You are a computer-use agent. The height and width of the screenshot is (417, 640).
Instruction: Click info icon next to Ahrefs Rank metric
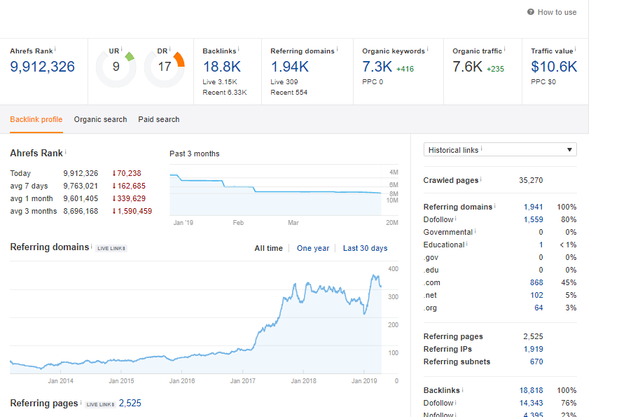coord(55,49)
